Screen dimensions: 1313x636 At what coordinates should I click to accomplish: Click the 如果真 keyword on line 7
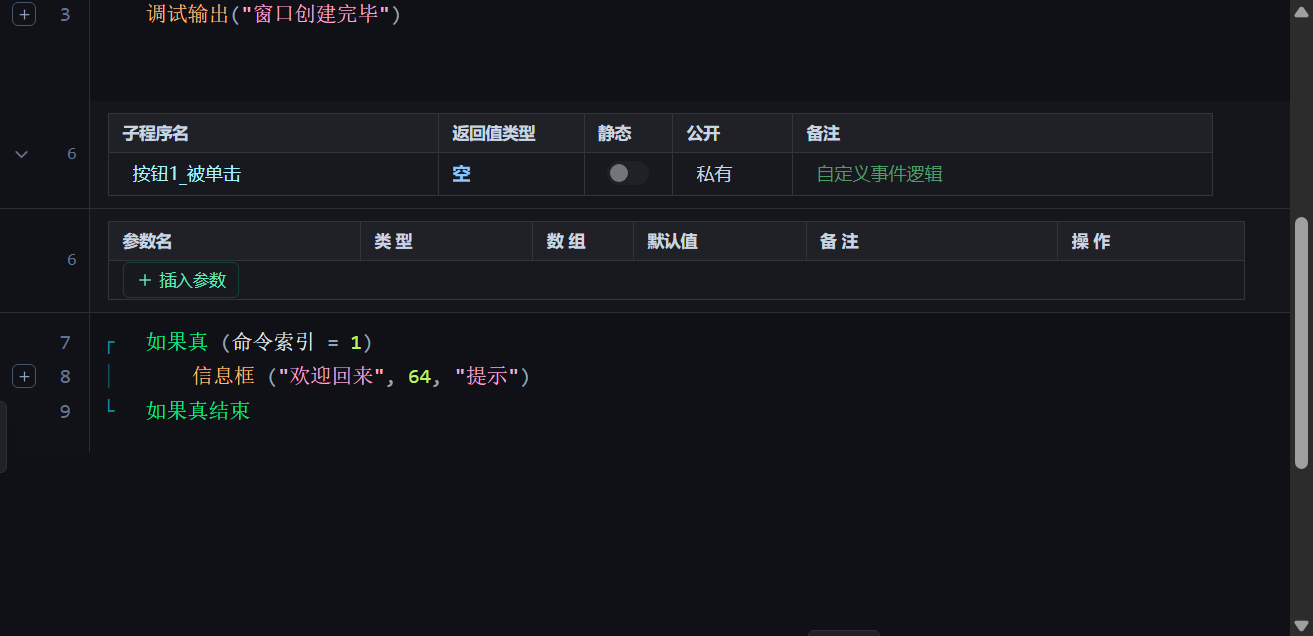tap(177, 342)
